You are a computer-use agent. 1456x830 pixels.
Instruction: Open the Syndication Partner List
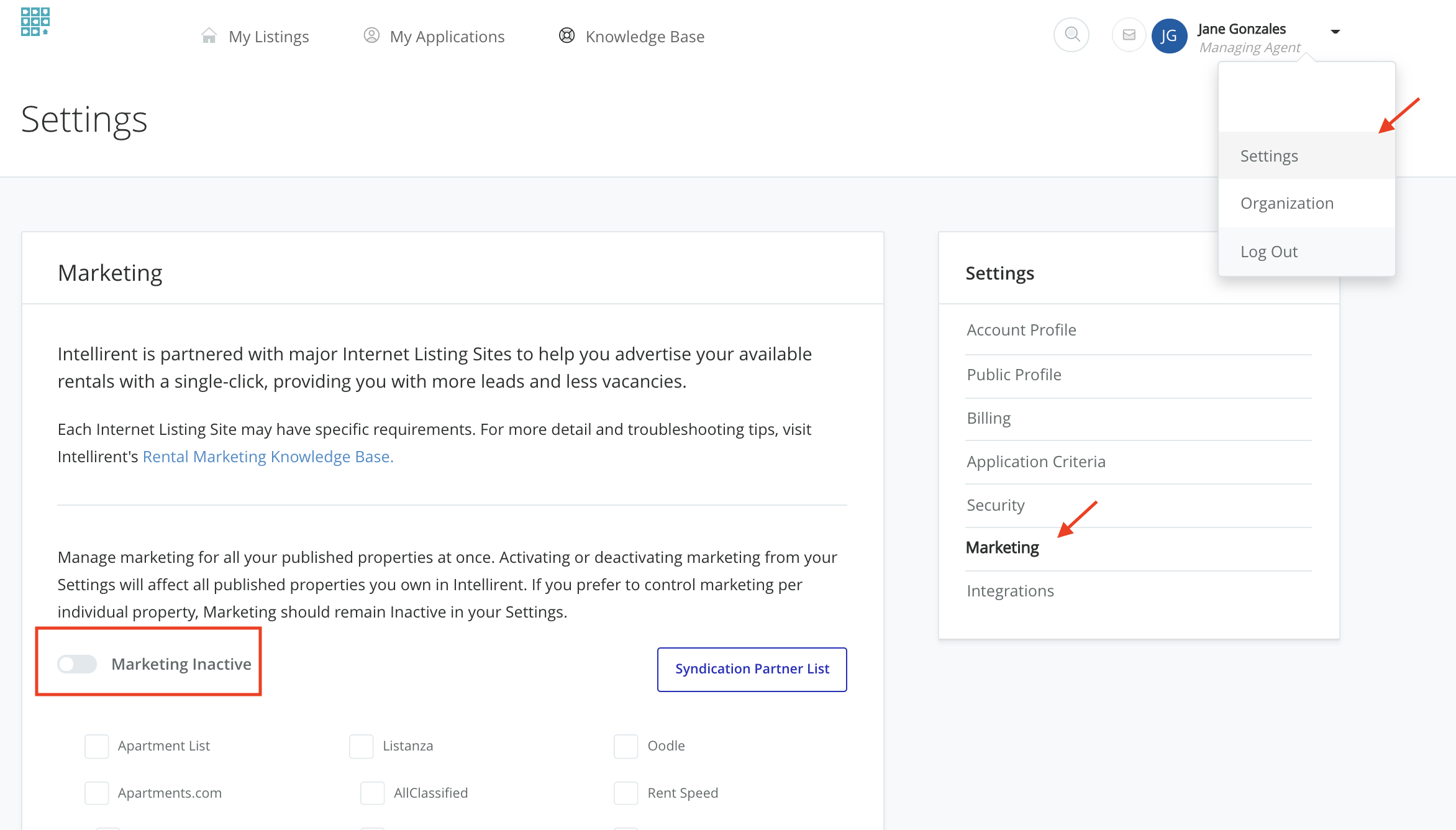point(752,669)
